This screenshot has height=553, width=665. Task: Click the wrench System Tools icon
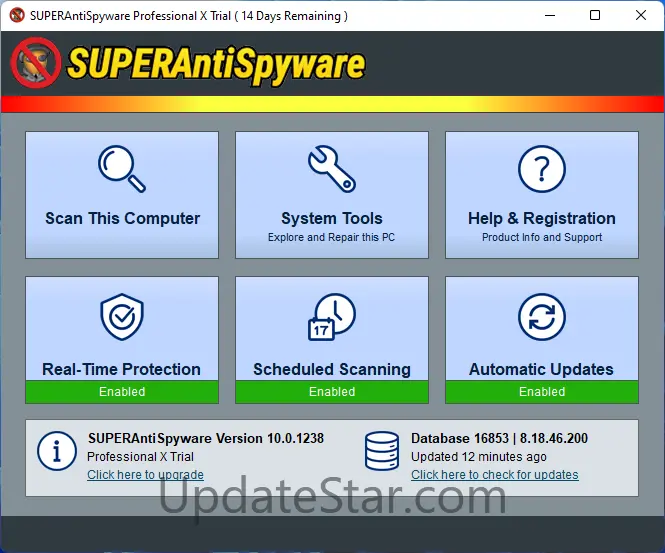pyautogui.click(x=332, y=169)
